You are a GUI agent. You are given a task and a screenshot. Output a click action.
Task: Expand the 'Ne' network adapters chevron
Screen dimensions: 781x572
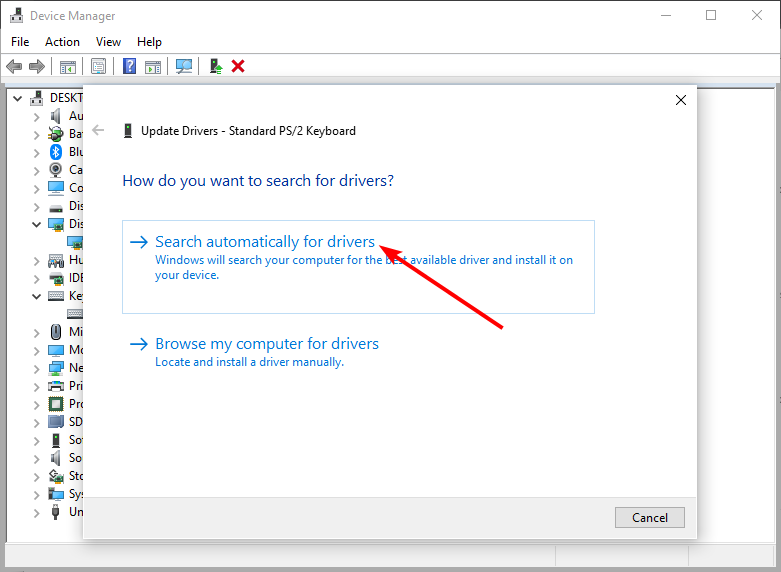[36, 368]
